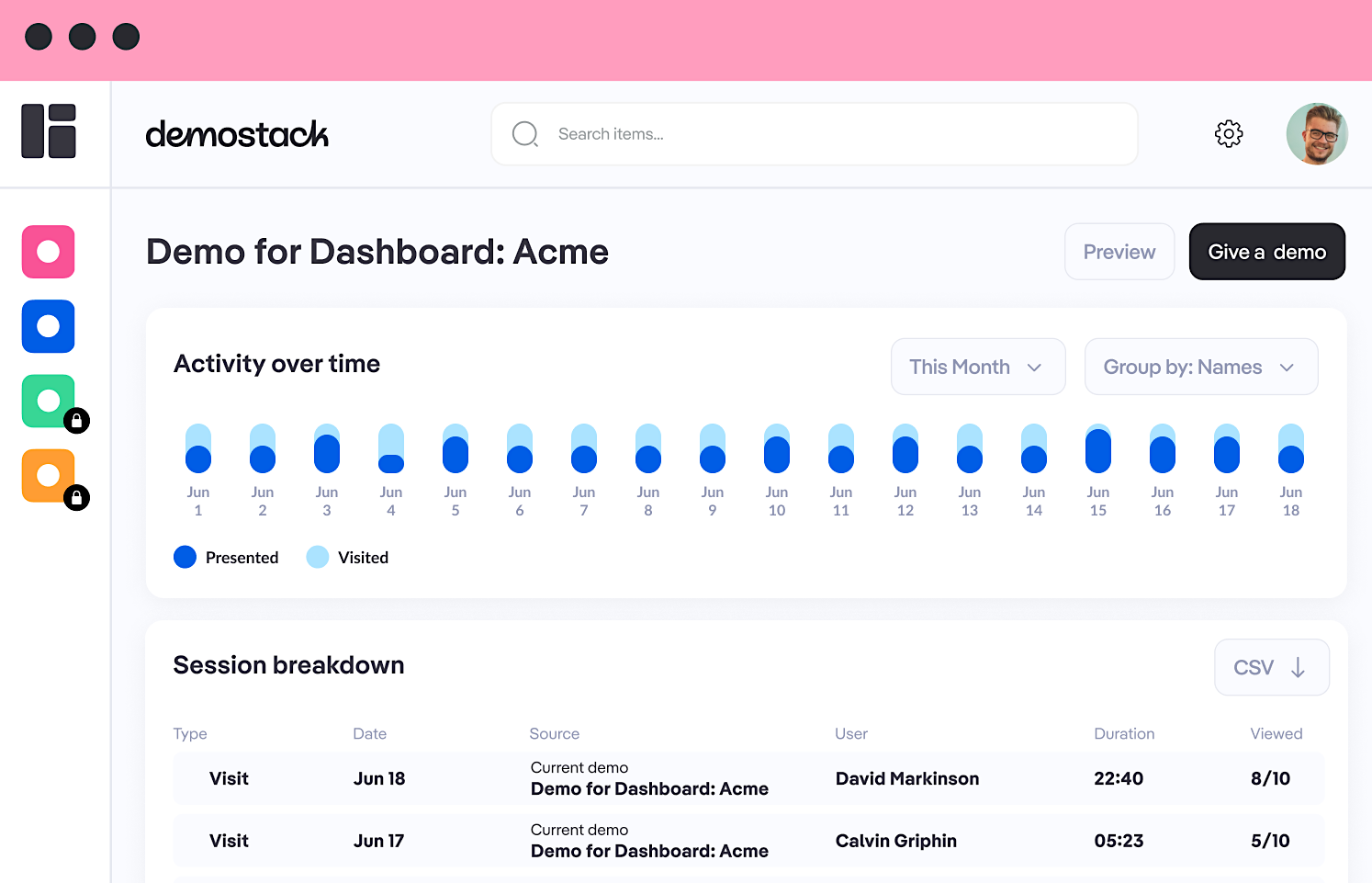Select the locked green app icon

pyautogui.click(x=49, y=402)
